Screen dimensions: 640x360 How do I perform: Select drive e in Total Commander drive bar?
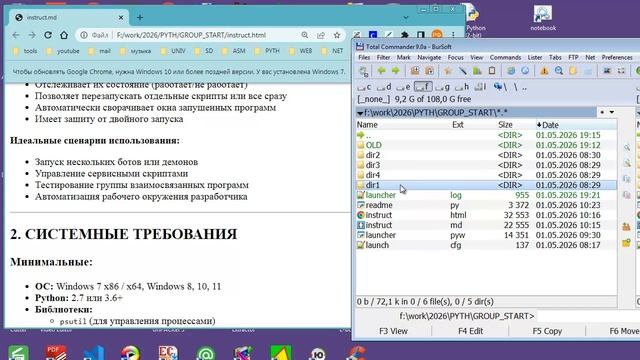tap(403, 87)
